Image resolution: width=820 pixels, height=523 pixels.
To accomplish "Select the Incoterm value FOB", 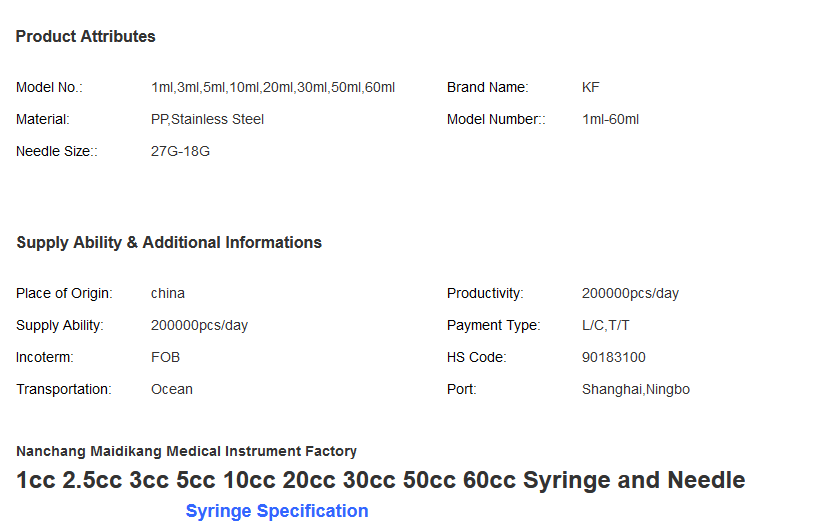I will (x=165, y=357).
